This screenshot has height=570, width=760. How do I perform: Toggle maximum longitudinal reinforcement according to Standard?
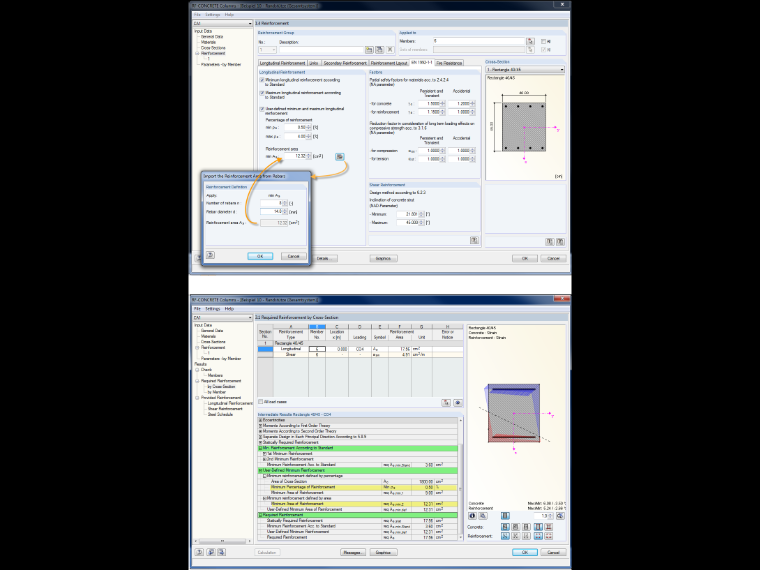[262, 93]
